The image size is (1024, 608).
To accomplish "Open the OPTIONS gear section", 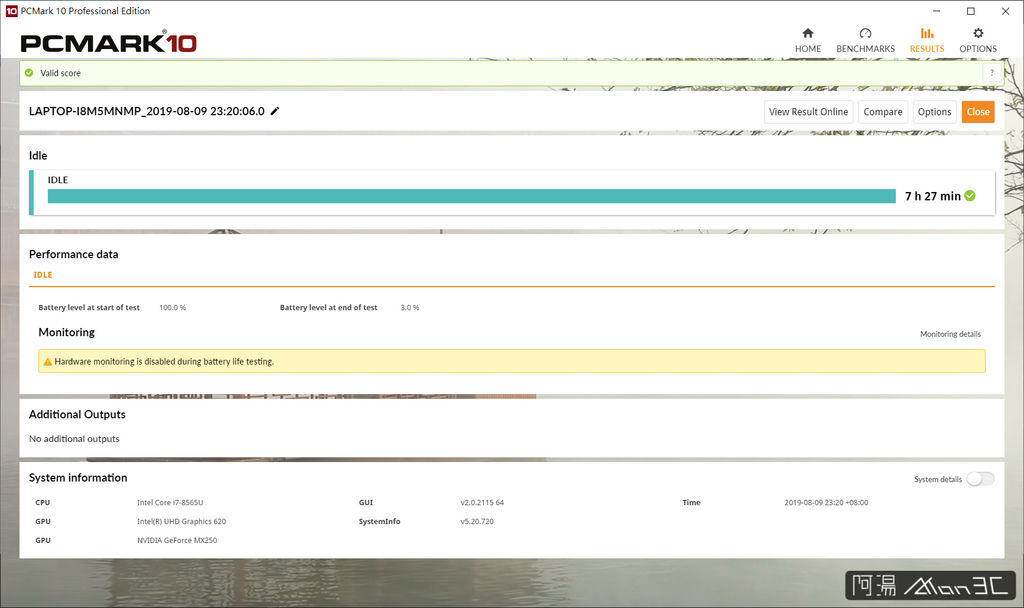I will point(978,40).
